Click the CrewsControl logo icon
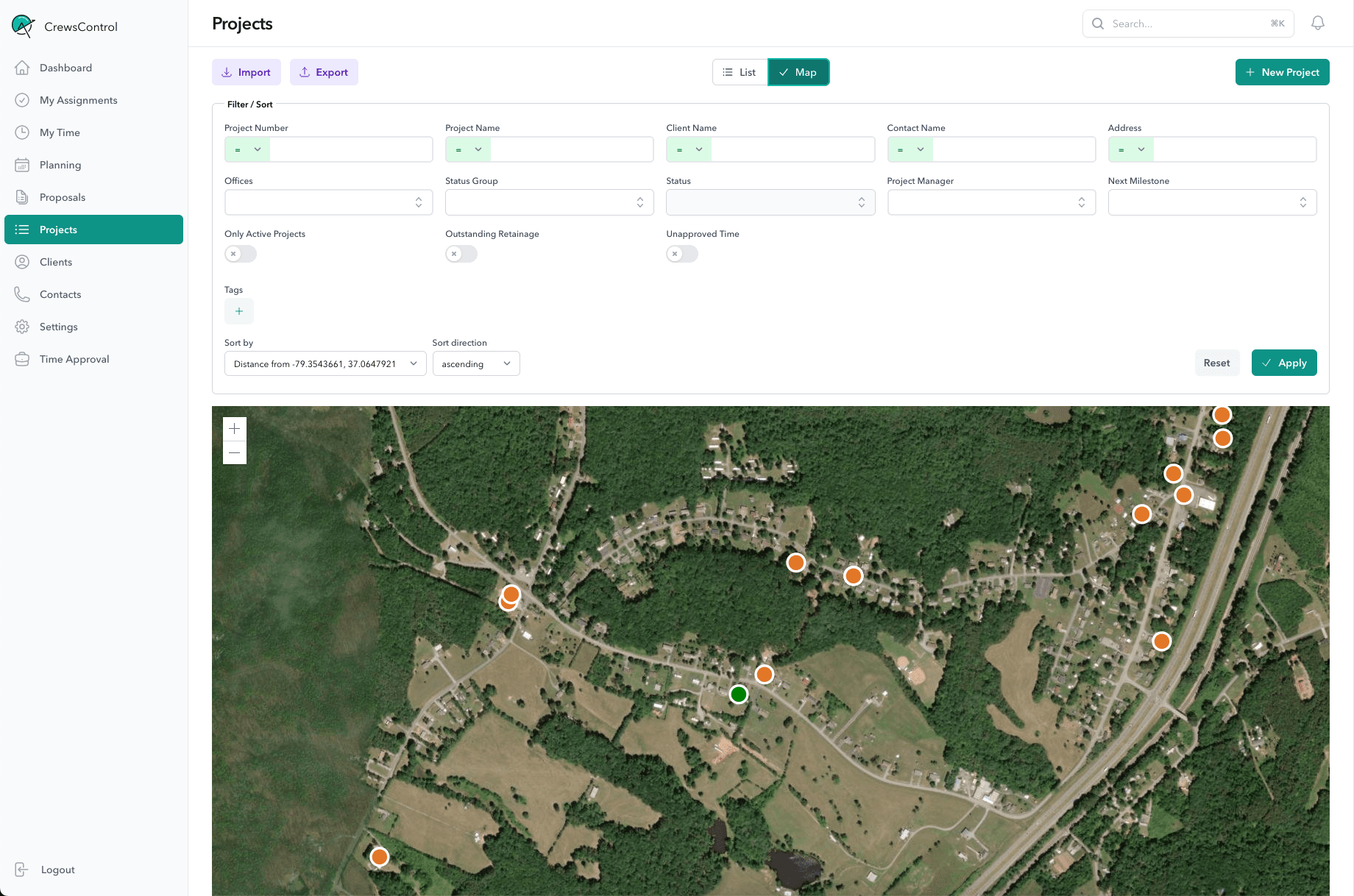Screen dimensions: 1354x896 [23, 26]
